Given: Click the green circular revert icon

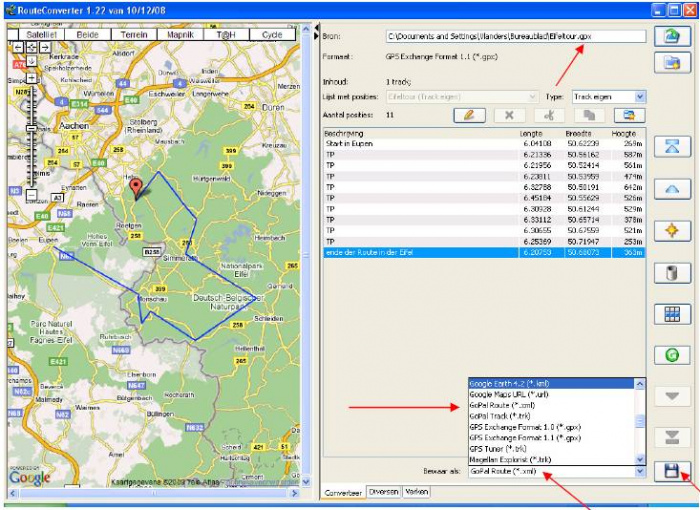Looking at the screenshot, I should click(x=672, y=355).
